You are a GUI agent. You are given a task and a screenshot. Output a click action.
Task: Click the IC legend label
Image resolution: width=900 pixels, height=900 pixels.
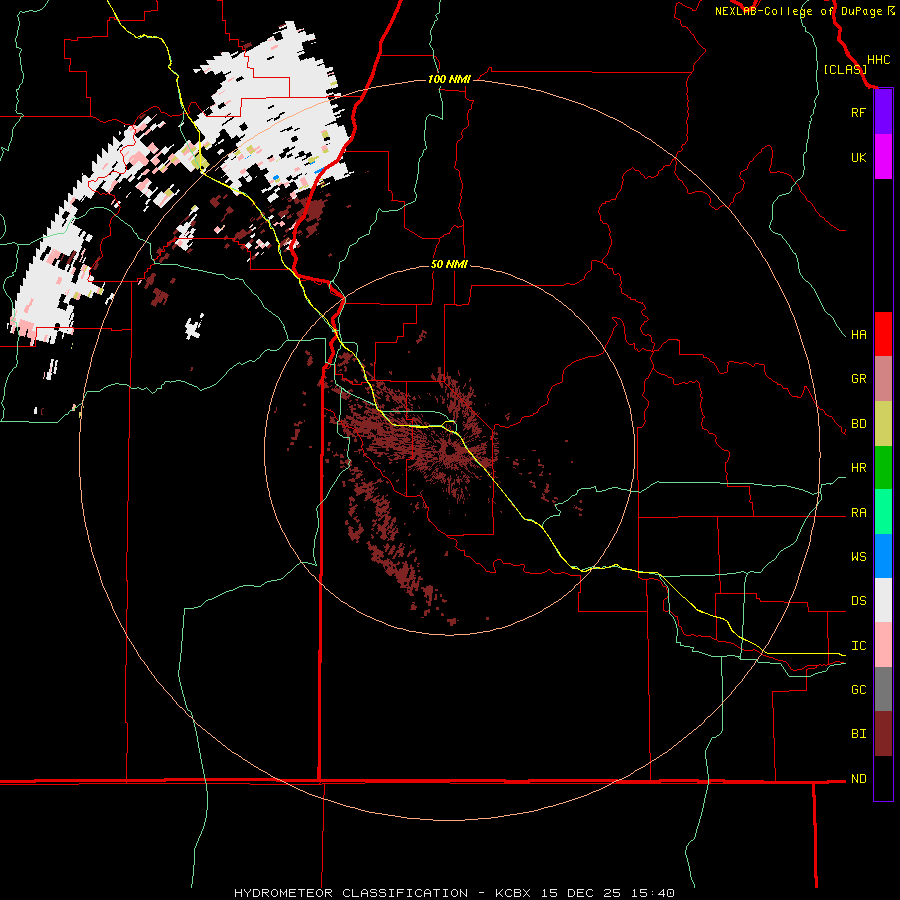(x=858, y=646)
